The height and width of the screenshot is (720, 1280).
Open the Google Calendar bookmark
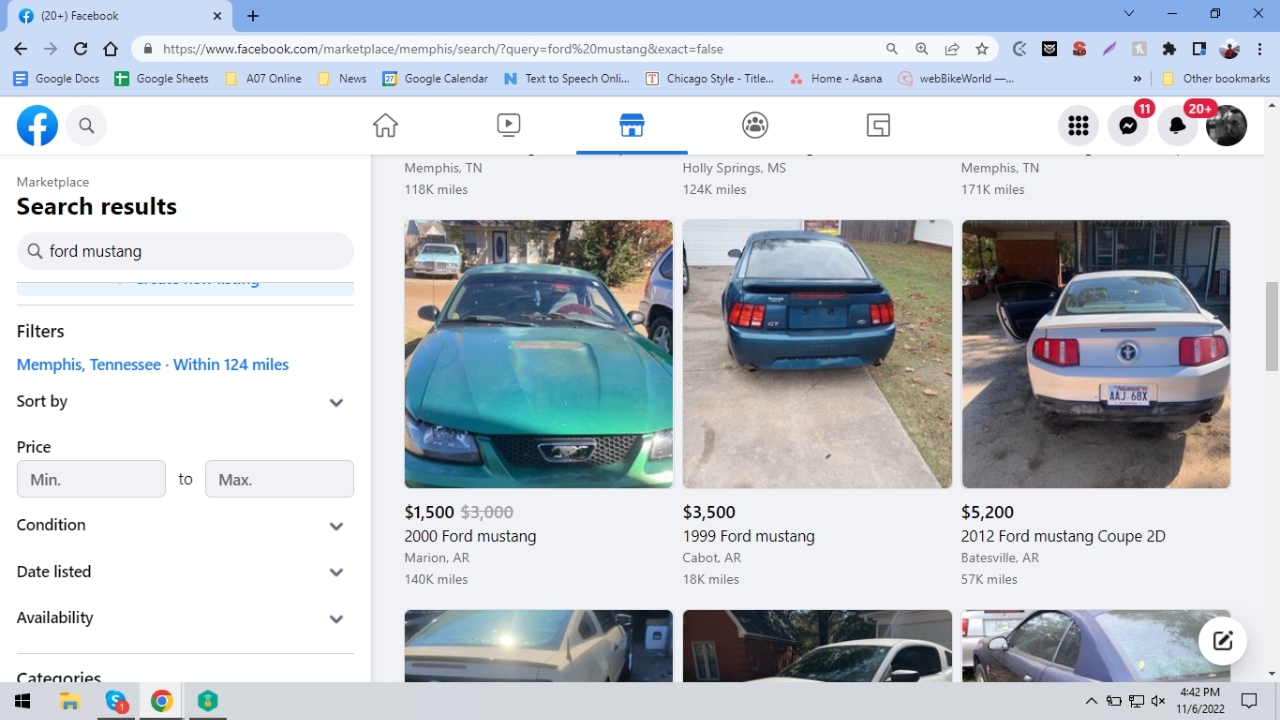435,78
